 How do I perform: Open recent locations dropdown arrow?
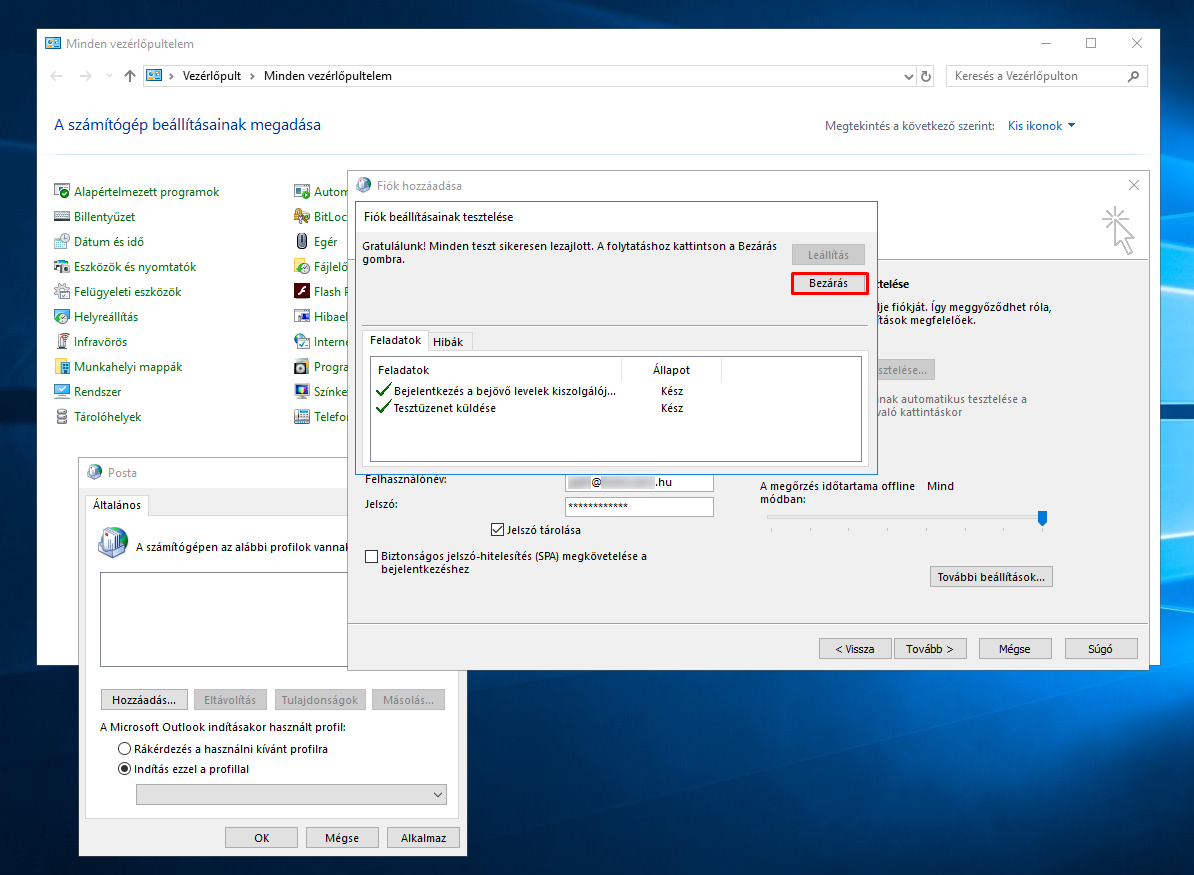[109, 76]
